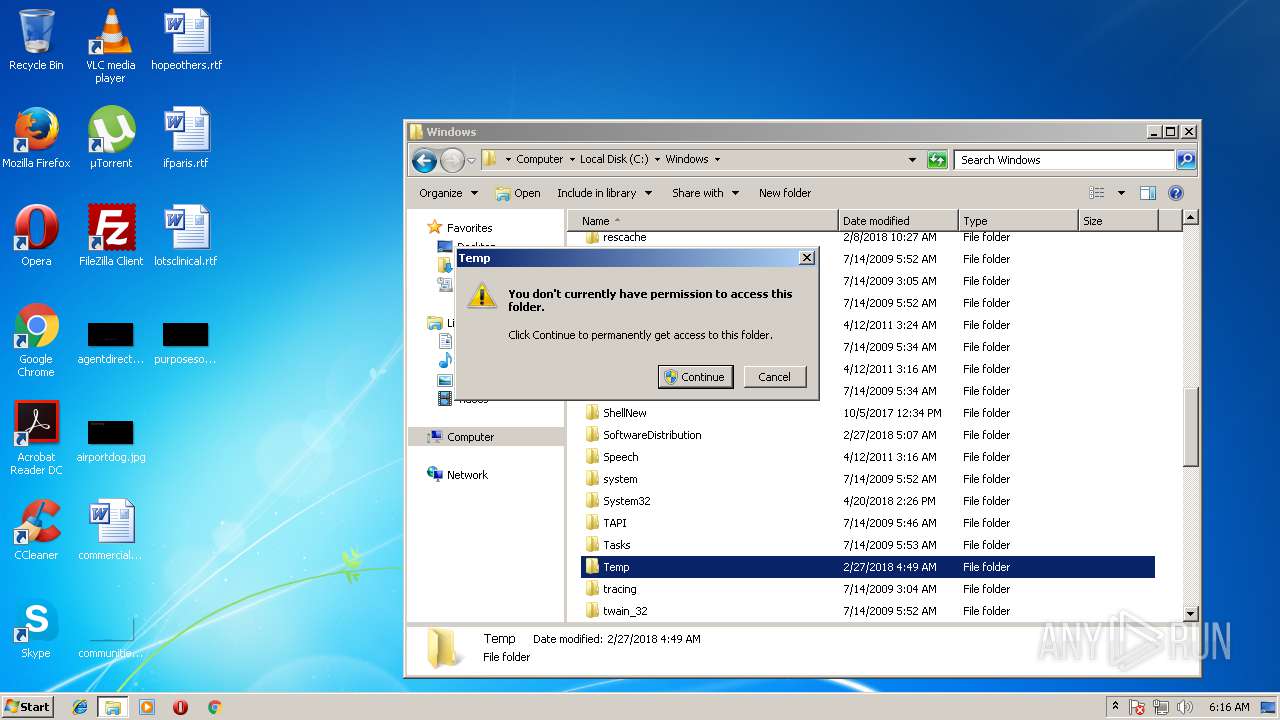The width and height of the screenshot is (1280, 720).
Task: Click Local Disk (C:) breadcrumb
Action: pyautogui.click(x=614, y=160)
